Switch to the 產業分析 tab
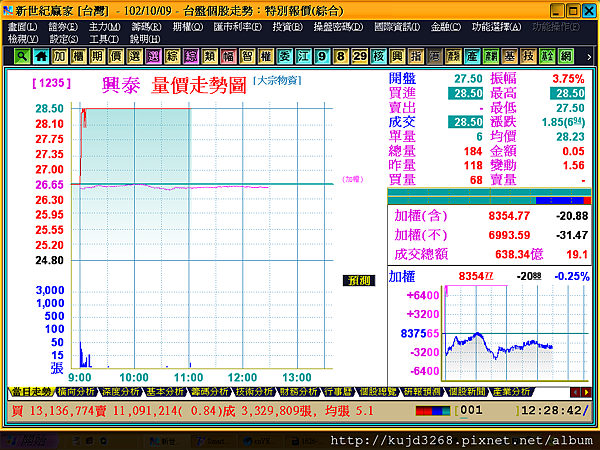Image resolution: width=600 pixels, height=450 pixels. coord(510,391)
